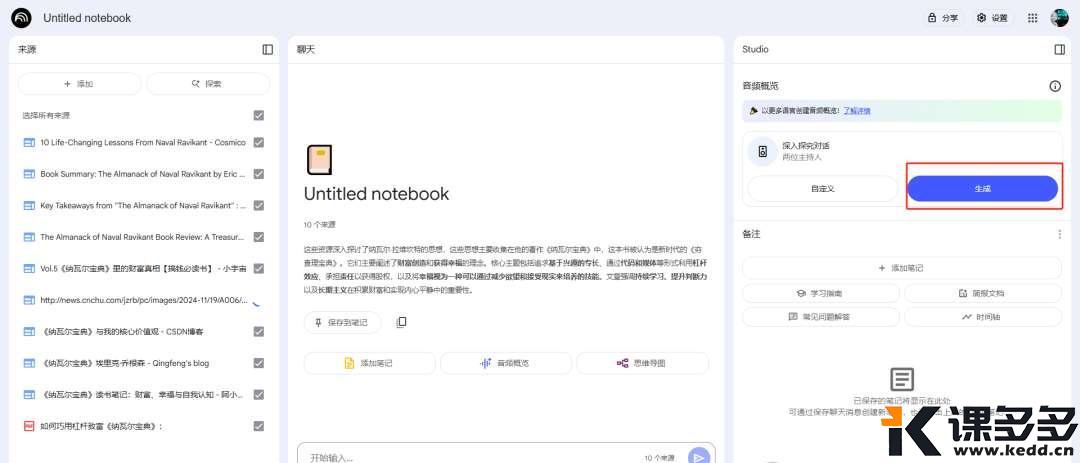This screenshot has height=463, width=1080.
Task: Open the audio overview info icon
Action: (x=1055, y=86)
